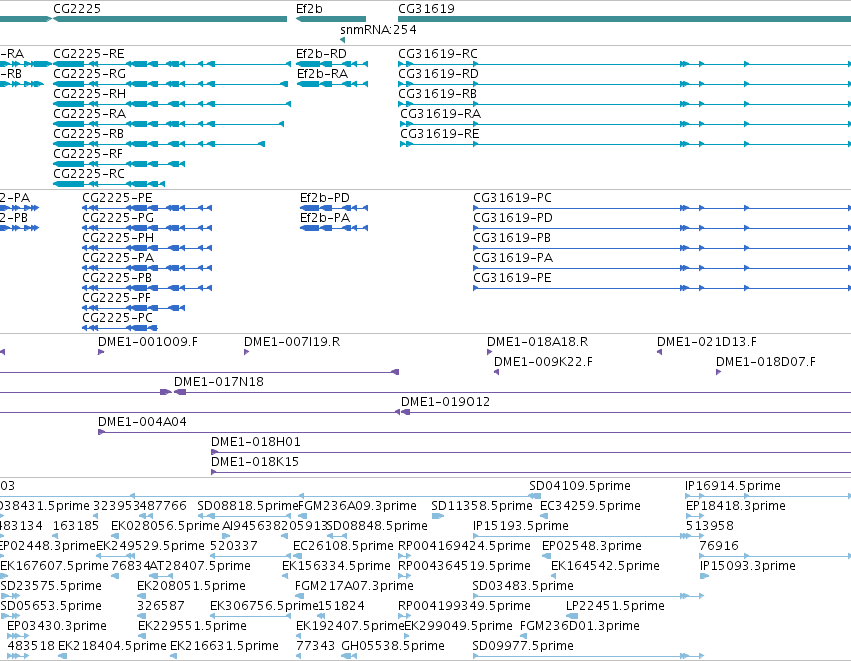The height and width of the screenshot is (661, 851).
Task: Select EST GH05538.5prime
Action: (392, 646)
